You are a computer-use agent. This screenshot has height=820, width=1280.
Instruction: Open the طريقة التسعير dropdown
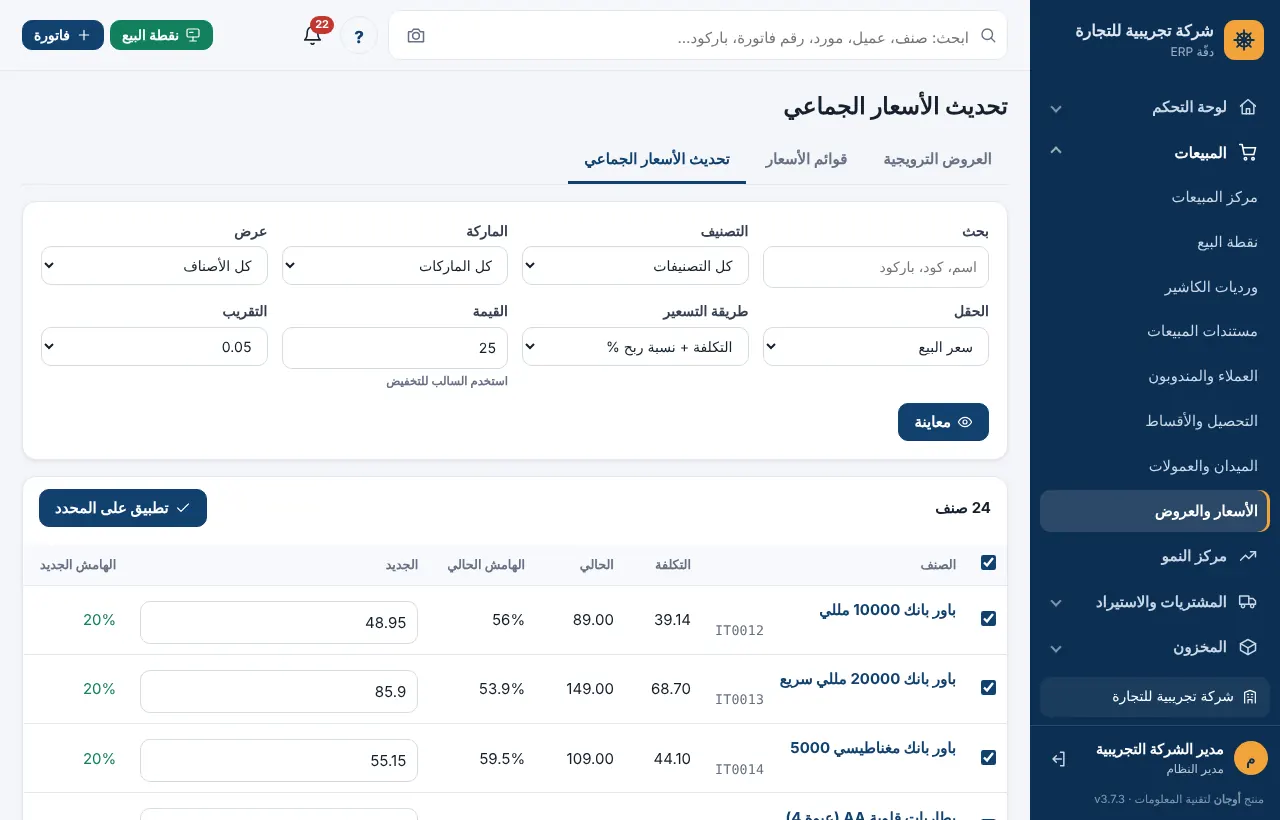[x=635, y=347]
